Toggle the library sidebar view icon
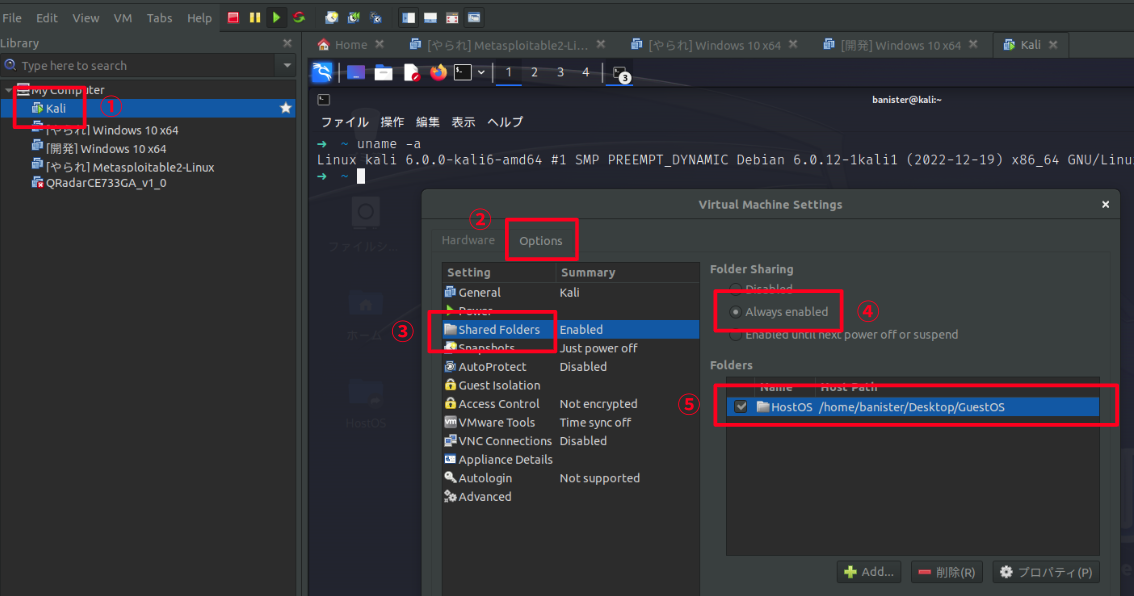The image size is (1134, 596). (409, 17)
